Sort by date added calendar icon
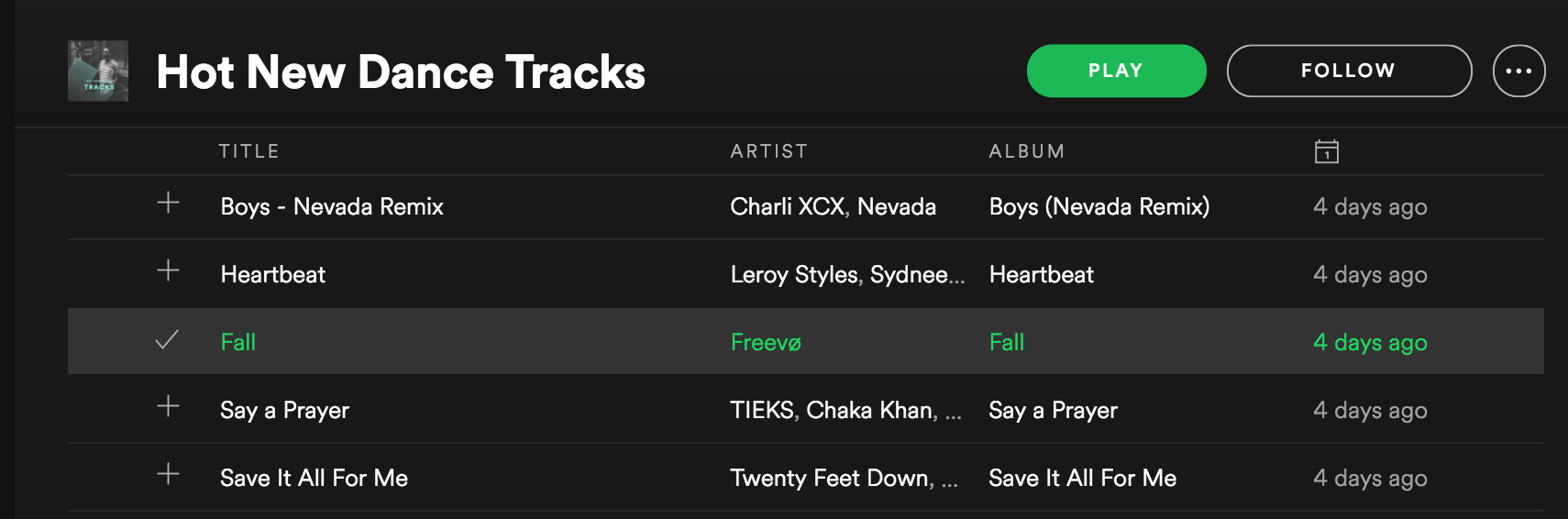This screenshot has height=519, width=1568. tap(1326, 151)
